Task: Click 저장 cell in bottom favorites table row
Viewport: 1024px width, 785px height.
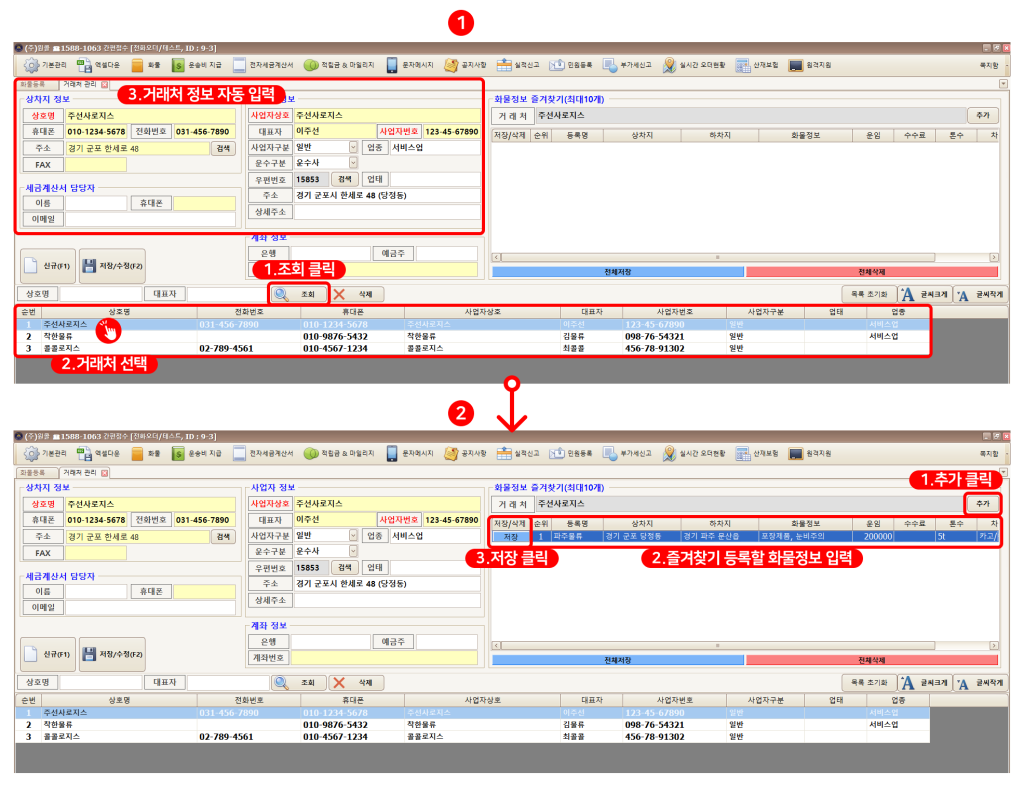Action: [509, 537]
